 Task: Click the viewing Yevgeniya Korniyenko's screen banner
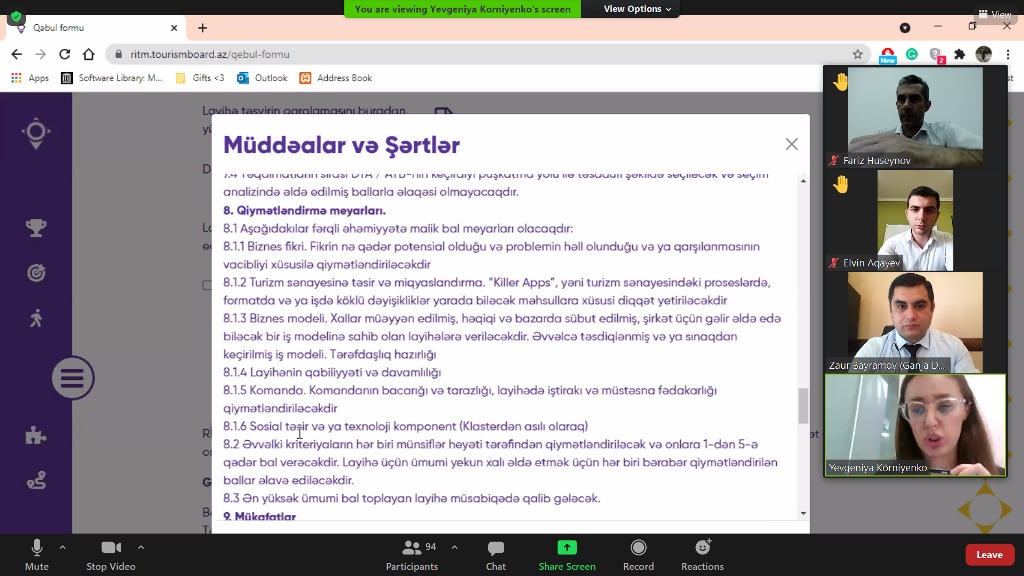[x=462, y=9]
